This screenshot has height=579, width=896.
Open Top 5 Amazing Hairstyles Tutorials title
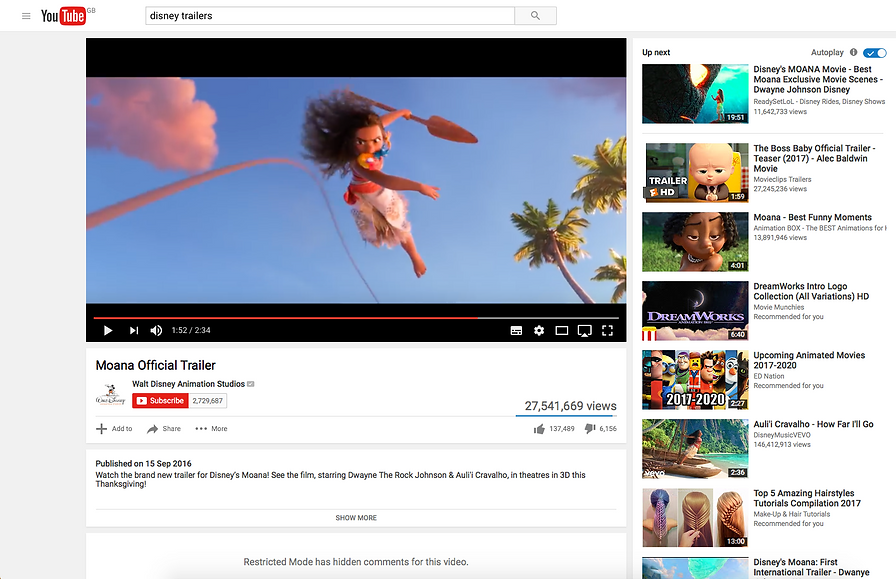pyautogui.click(x=807, y=498)
